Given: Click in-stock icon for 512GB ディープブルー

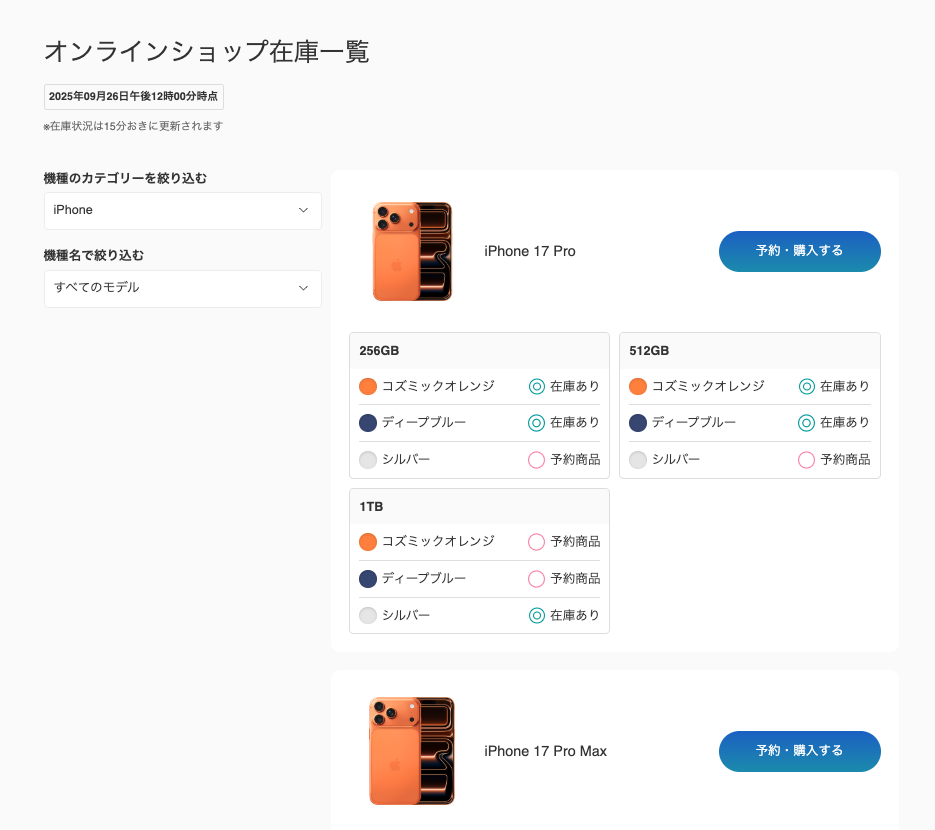Looking at the screenshot, I should tap(807, 423).
